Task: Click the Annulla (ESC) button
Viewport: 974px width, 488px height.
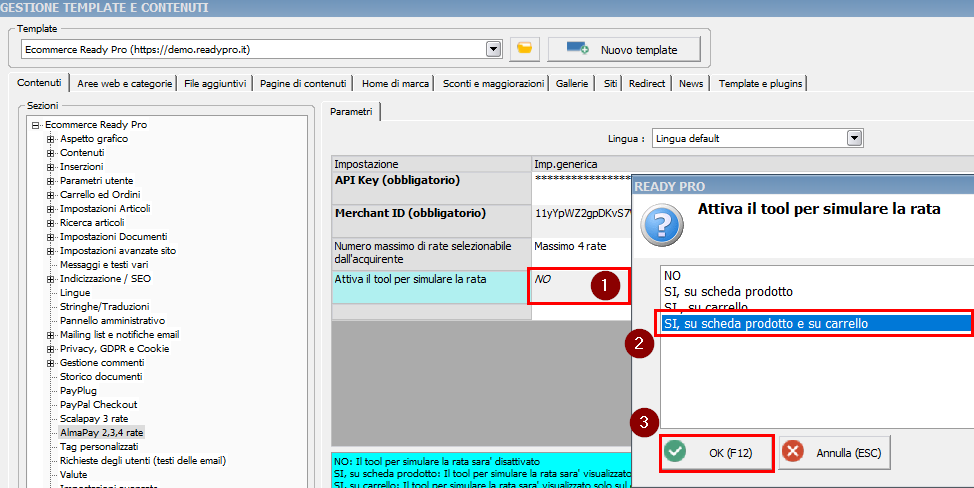Action: coord(834,453)
